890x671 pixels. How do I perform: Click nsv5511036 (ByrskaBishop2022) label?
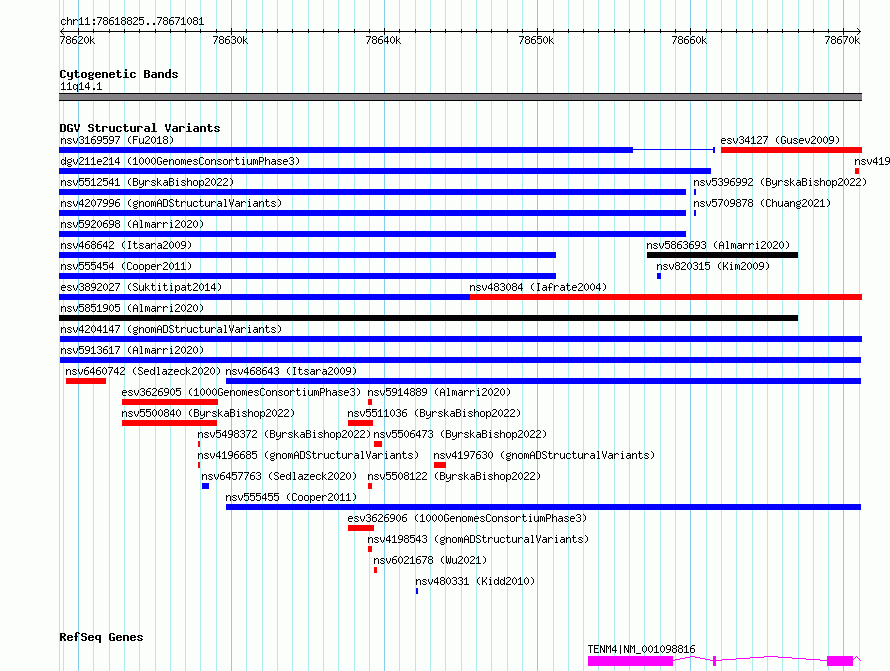coord(434,413)
